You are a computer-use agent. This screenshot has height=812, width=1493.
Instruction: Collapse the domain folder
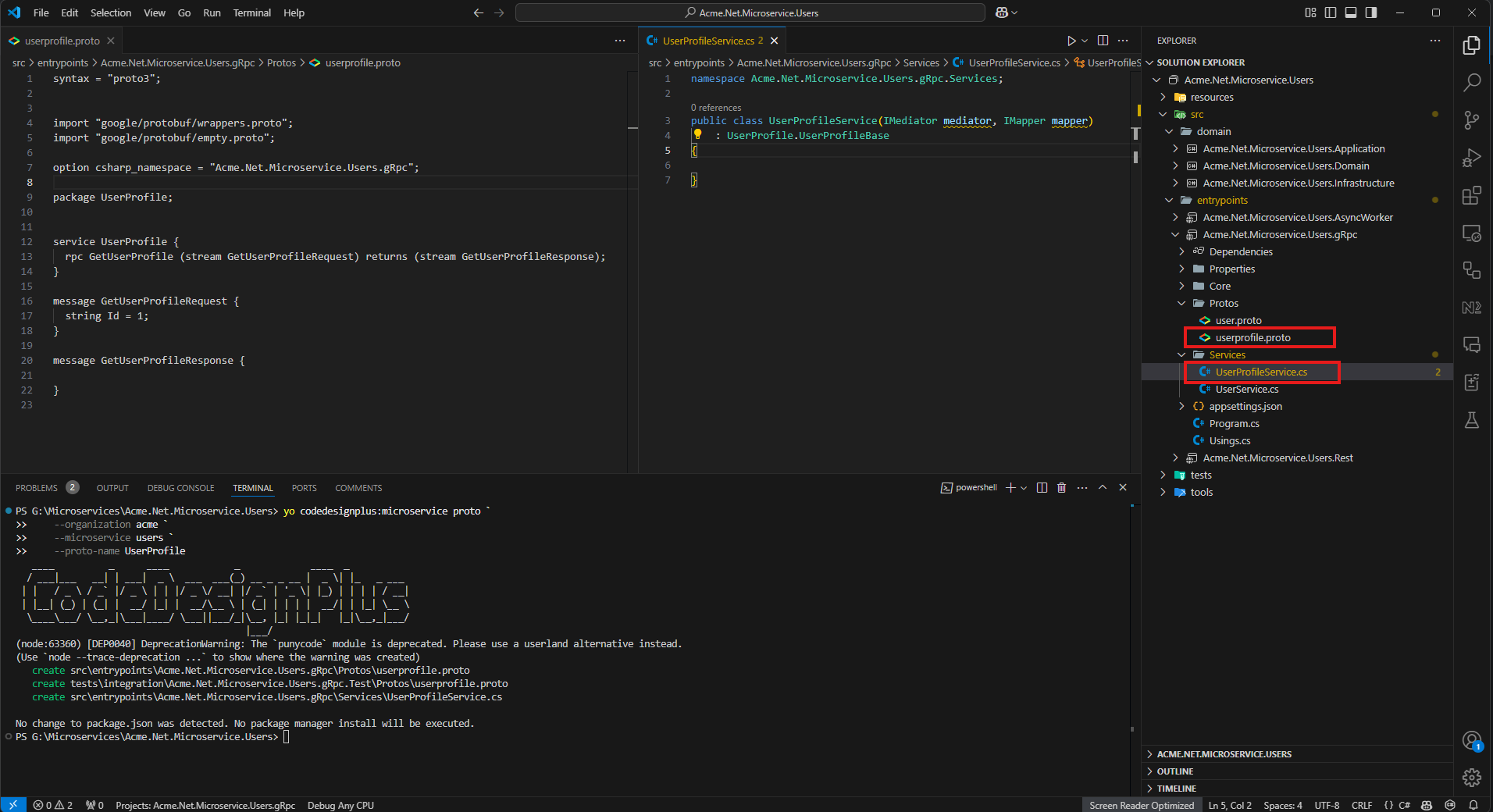point(1169,131)
